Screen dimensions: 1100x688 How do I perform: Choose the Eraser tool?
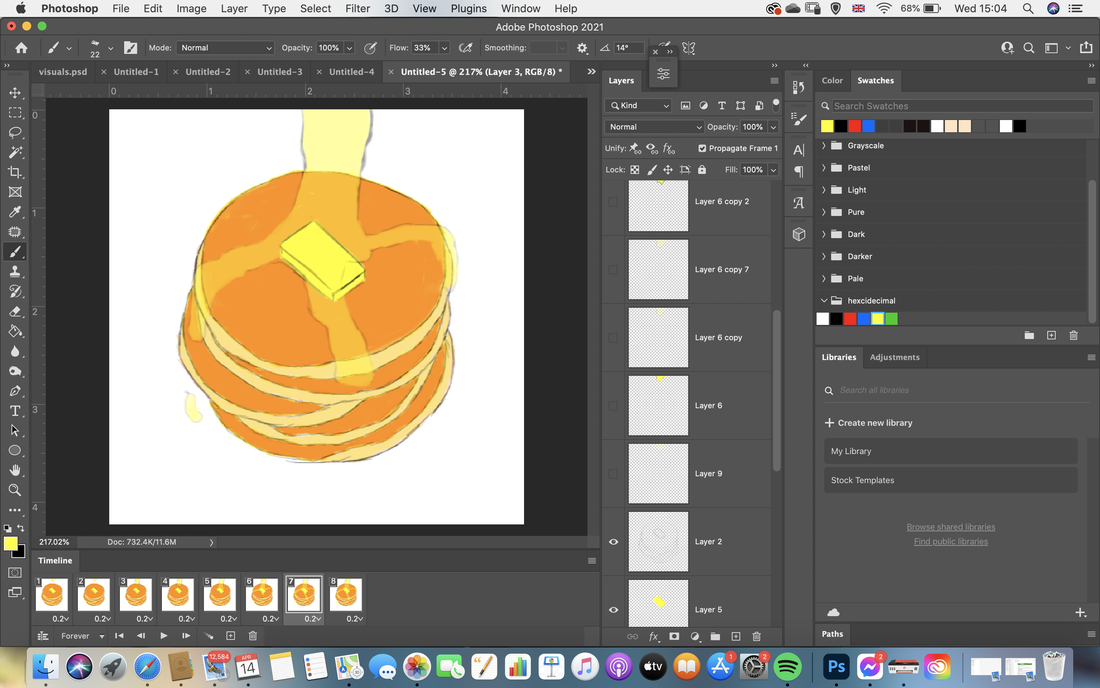[15, 311]
